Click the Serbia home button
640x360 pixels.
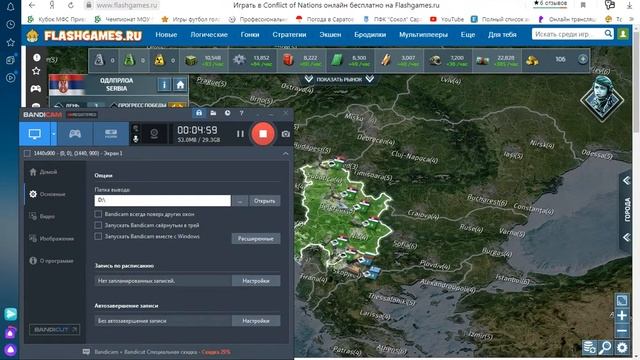point(180,85)
